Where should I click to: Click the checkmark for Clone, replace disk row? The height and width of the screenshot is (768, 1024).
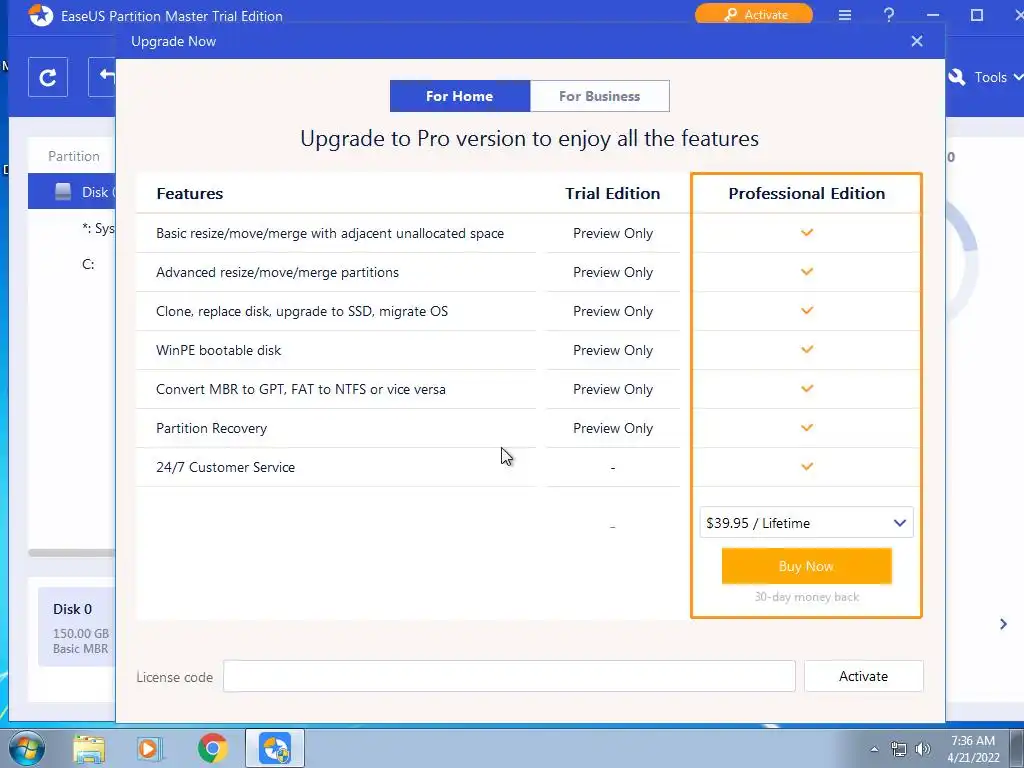[807, 310]
